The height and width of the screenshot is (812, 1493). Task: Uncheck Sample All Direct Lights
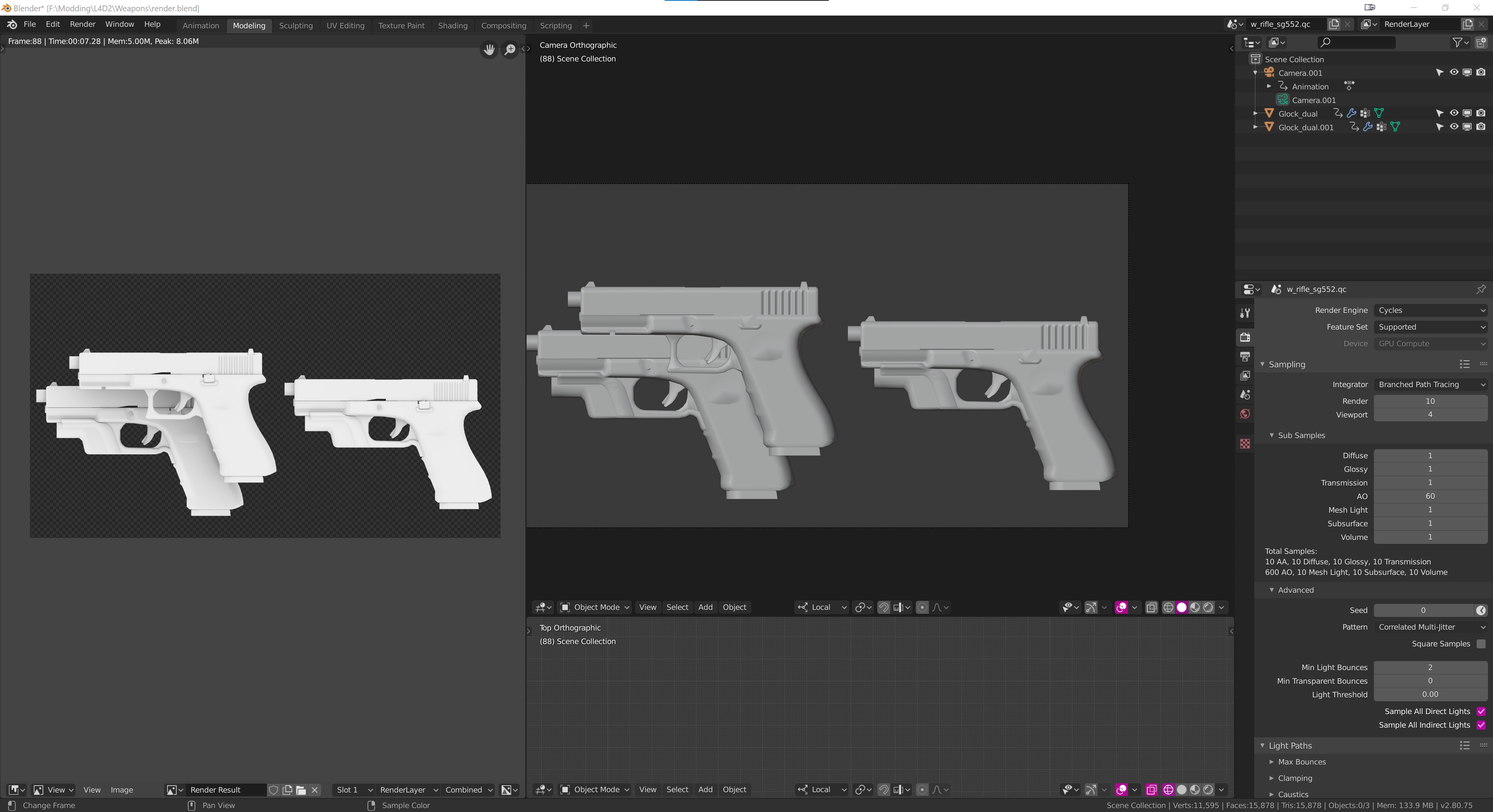(1481, 711)
